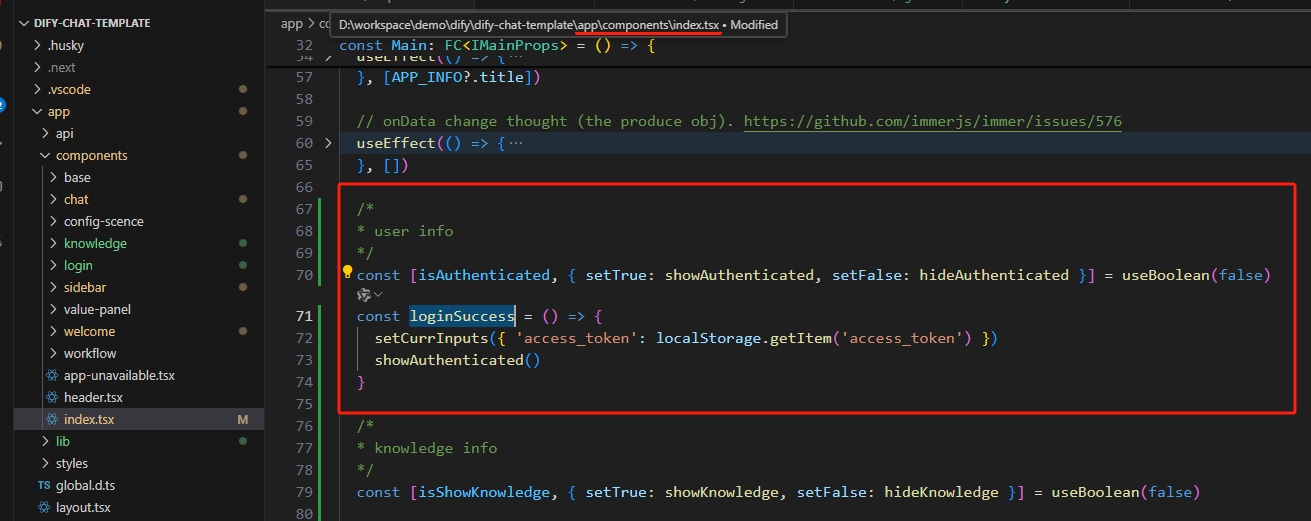This screenshot has width=1311, height=521.
Task: Click the loginSuccess identifier on line 71
Action: pos(461,316)
